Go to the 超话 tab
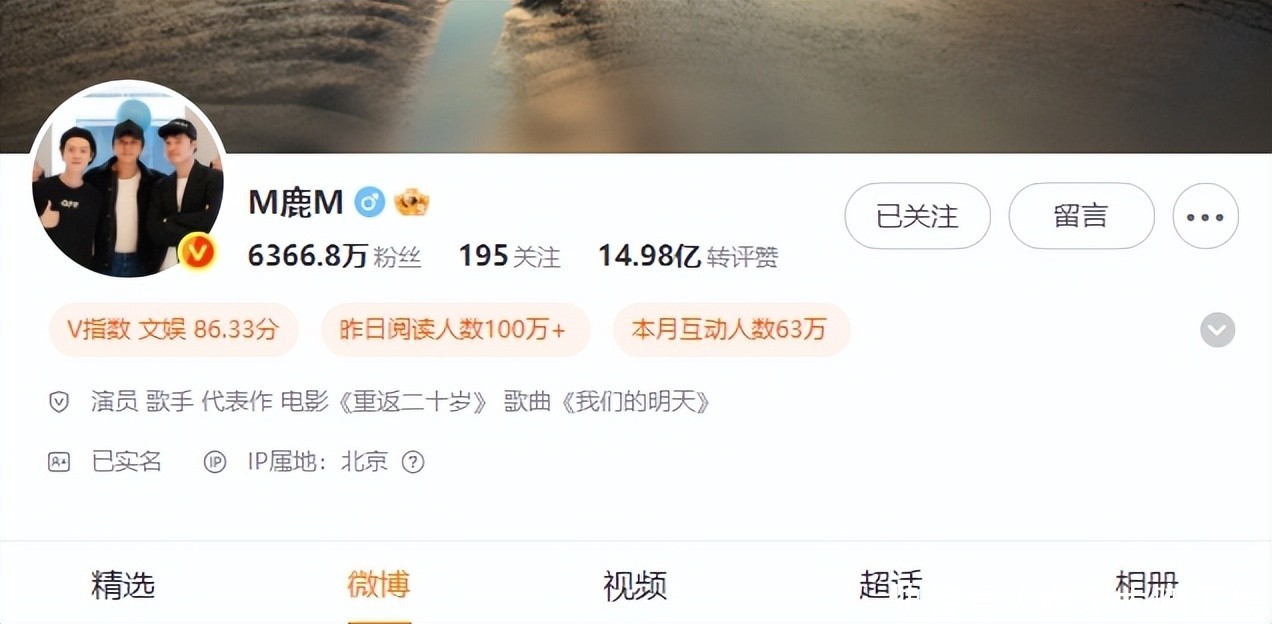Screen dimensions: 1272x624 pos(891,586)
